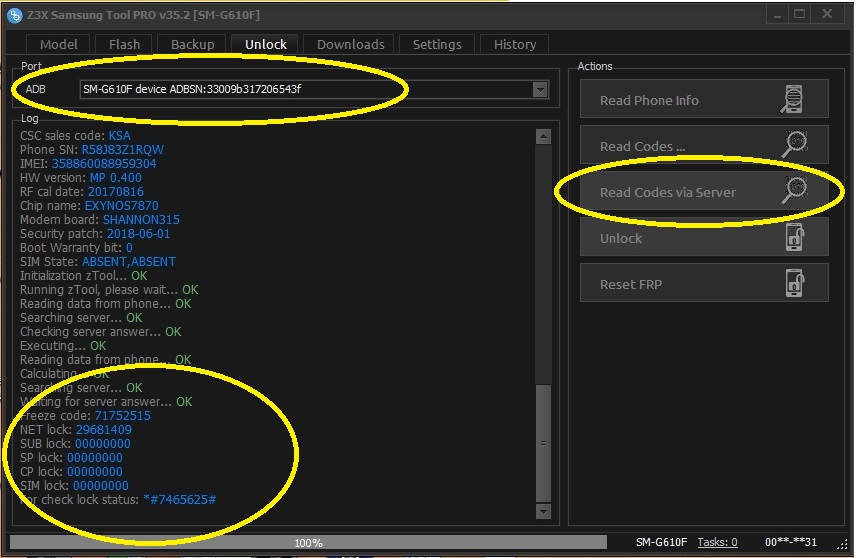Switch to the History tab

point(514,44)
